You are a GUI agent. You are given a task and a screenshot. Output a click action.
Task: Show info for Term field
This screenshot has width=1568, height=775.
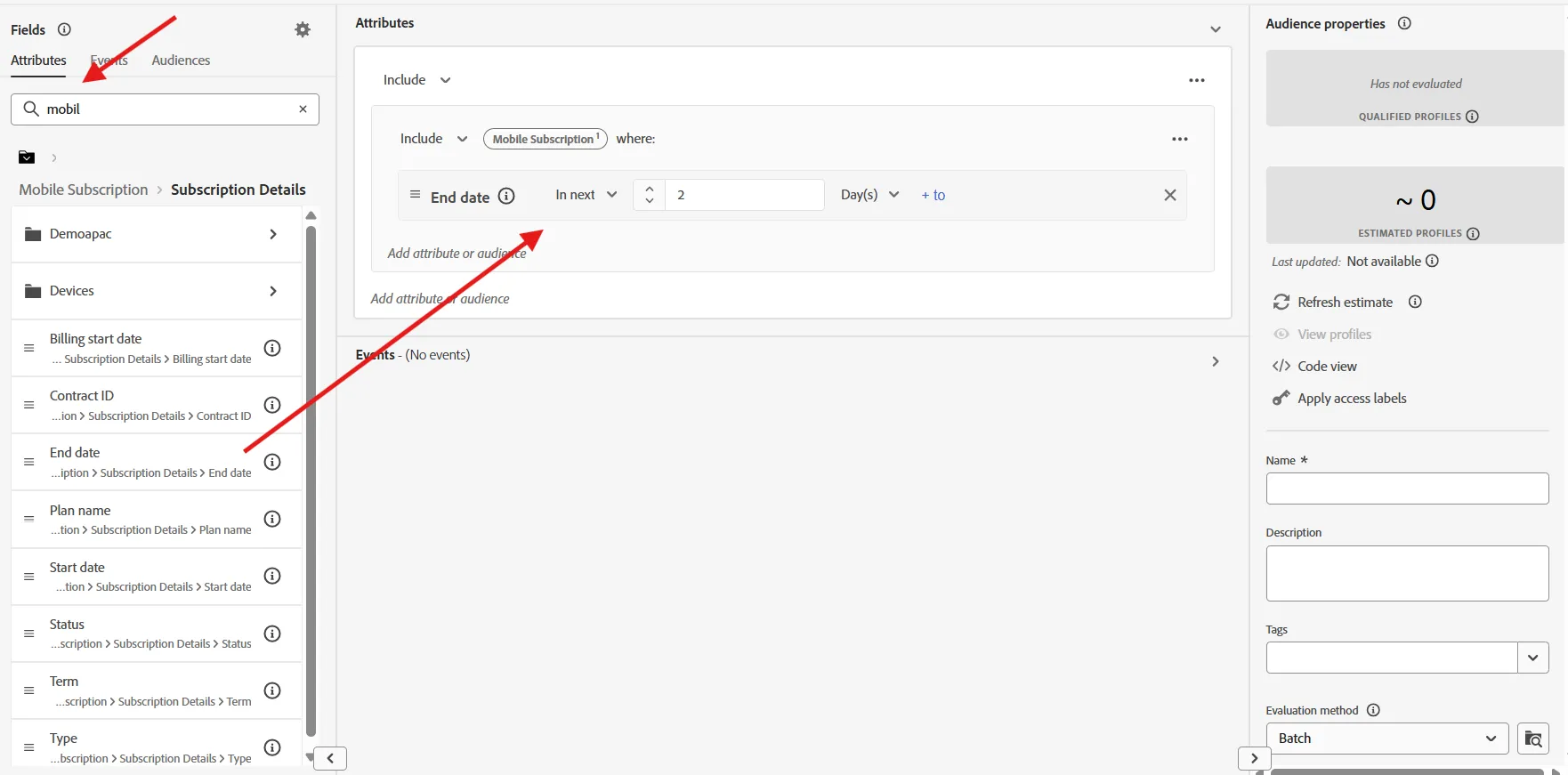[x=273, y=690]
